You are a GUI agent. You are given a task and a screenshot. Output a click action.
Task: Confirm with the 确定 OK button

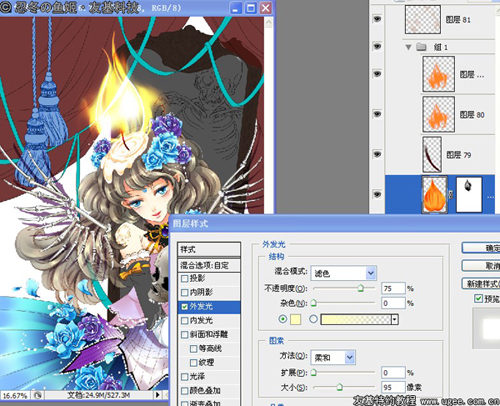click(481, 248)
